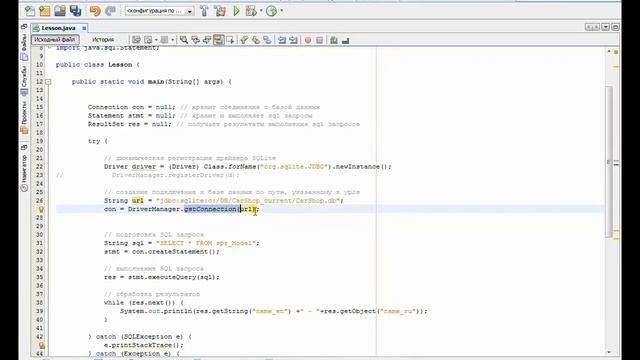
Task: Click the Shift Line Left icon
Action: point(282,40)
